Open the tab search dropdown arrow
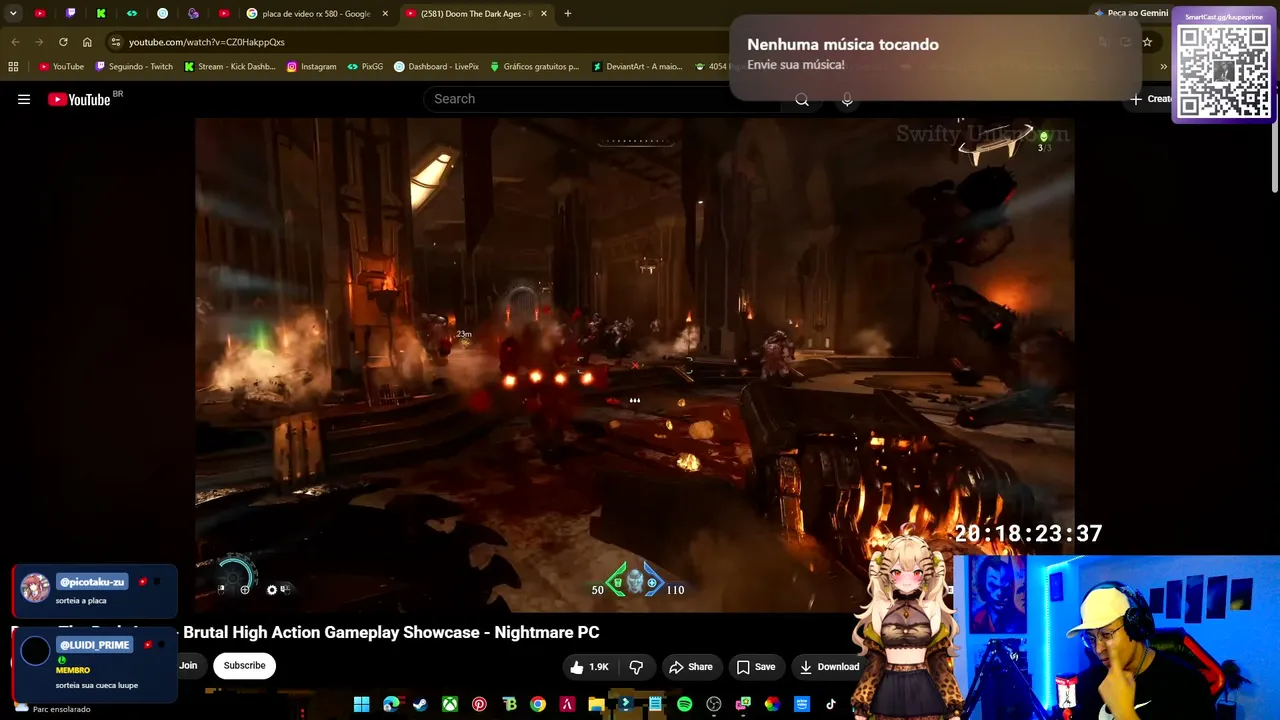The width and height of the screenshot is (1280, 720). [x=13, y=14]
